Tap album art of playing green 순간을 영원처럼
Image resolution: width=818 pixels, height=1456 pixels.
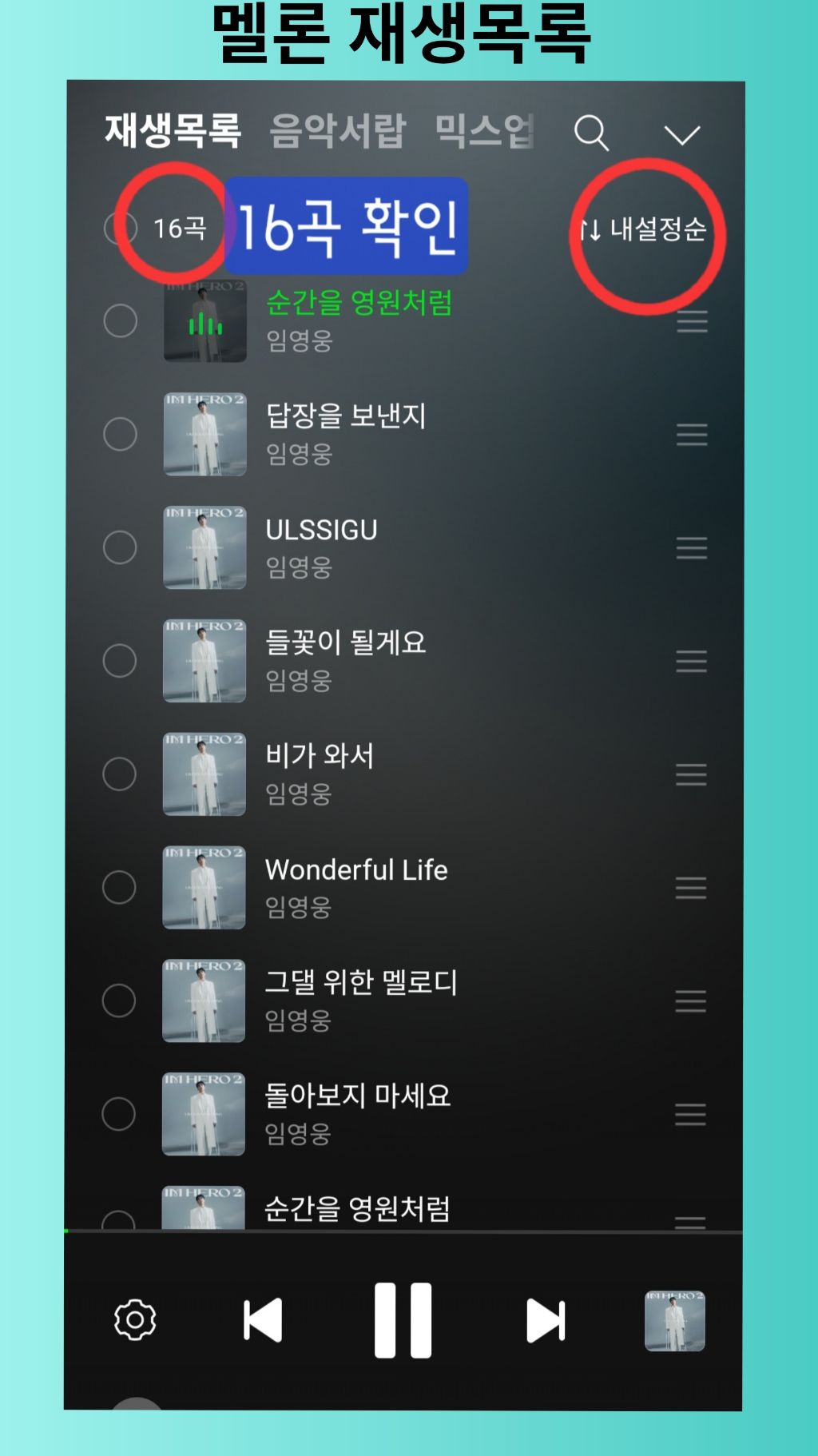pos(205,321)
